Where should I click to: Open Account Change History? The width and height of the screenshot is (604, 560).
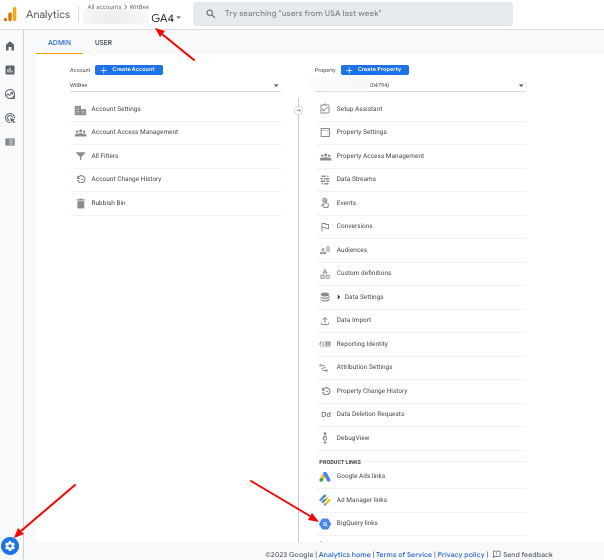[x=126, y=179]
